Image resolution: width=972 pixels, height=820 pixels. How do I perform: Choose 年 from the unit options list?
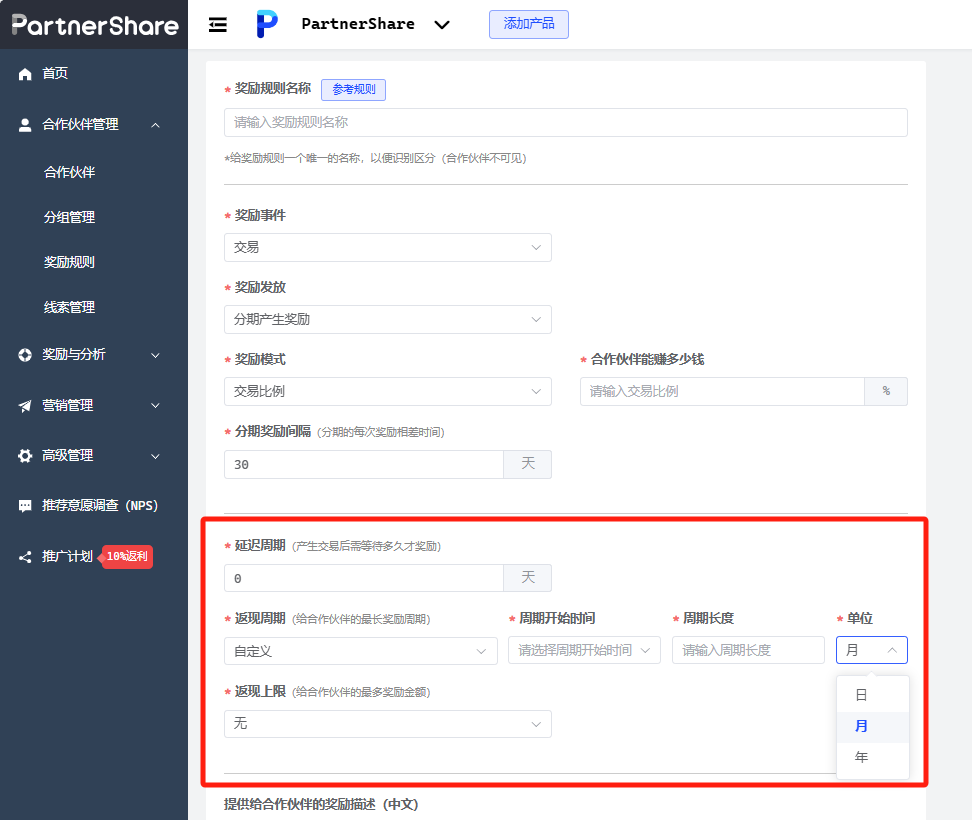pyautogui.click(x=861, y=757)
